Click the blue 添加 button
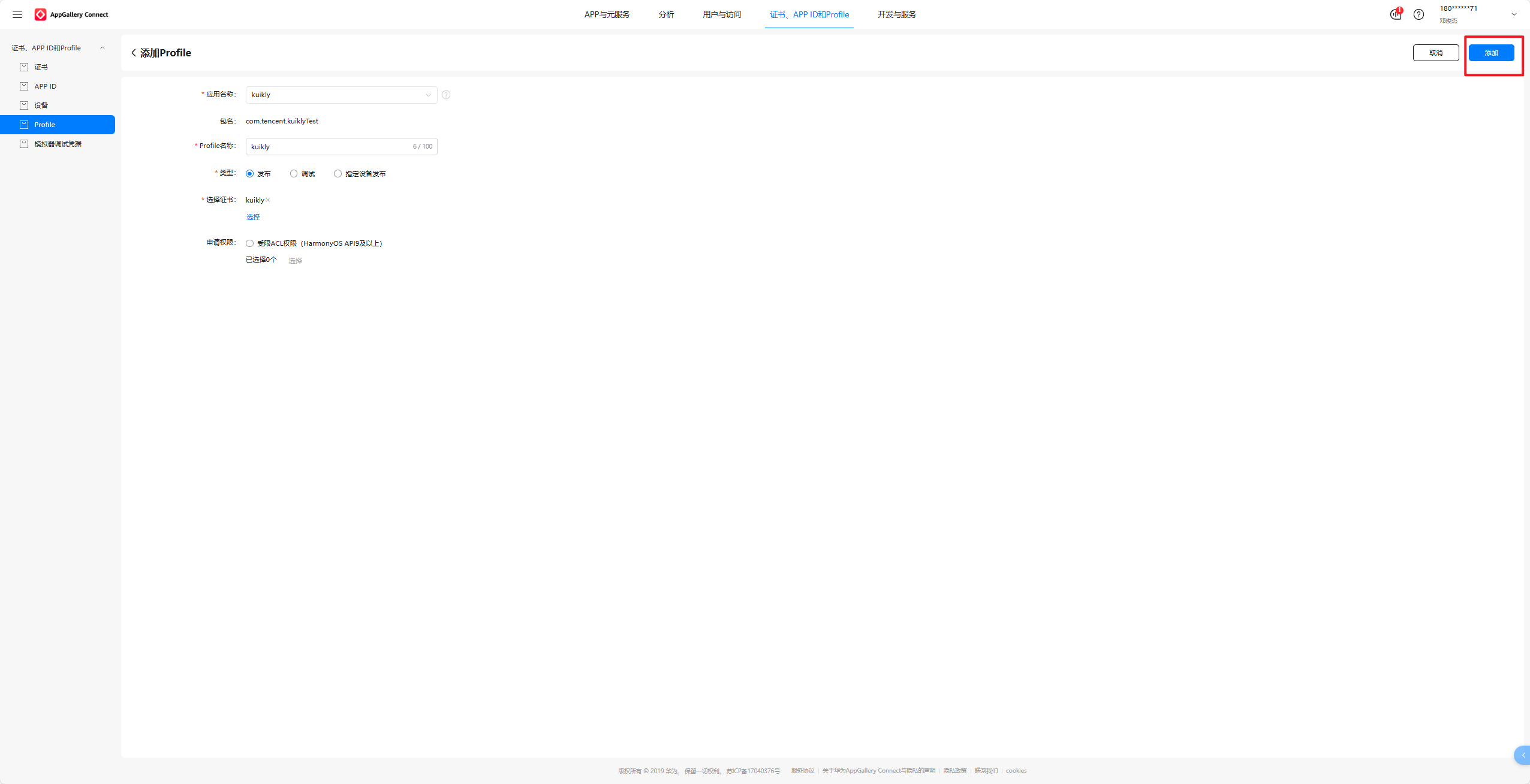This screenshot has width=1530, height=784. 1491,53
